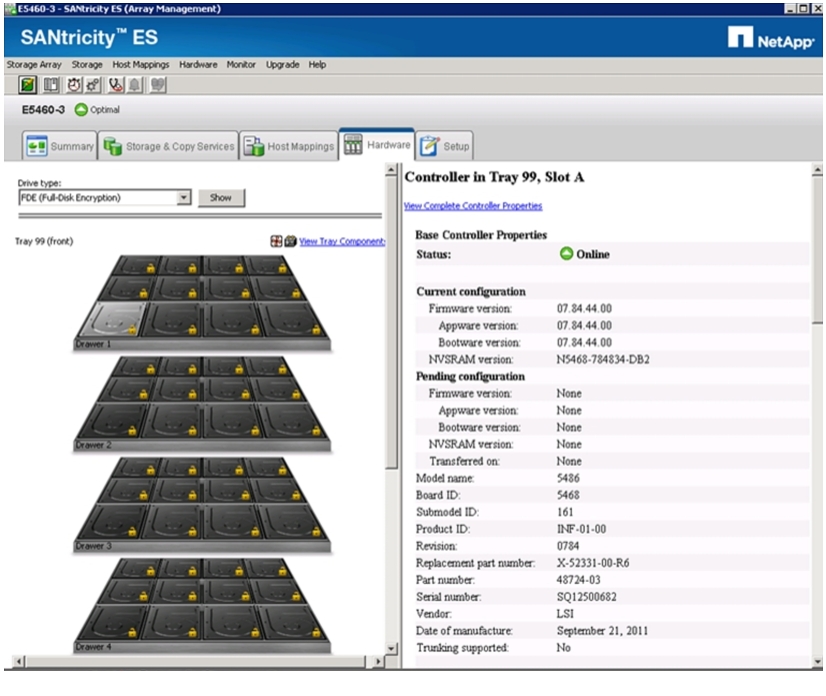Screen dimensions: 826x696
Task: Open the Monitor menu
Action: (241, 65)
